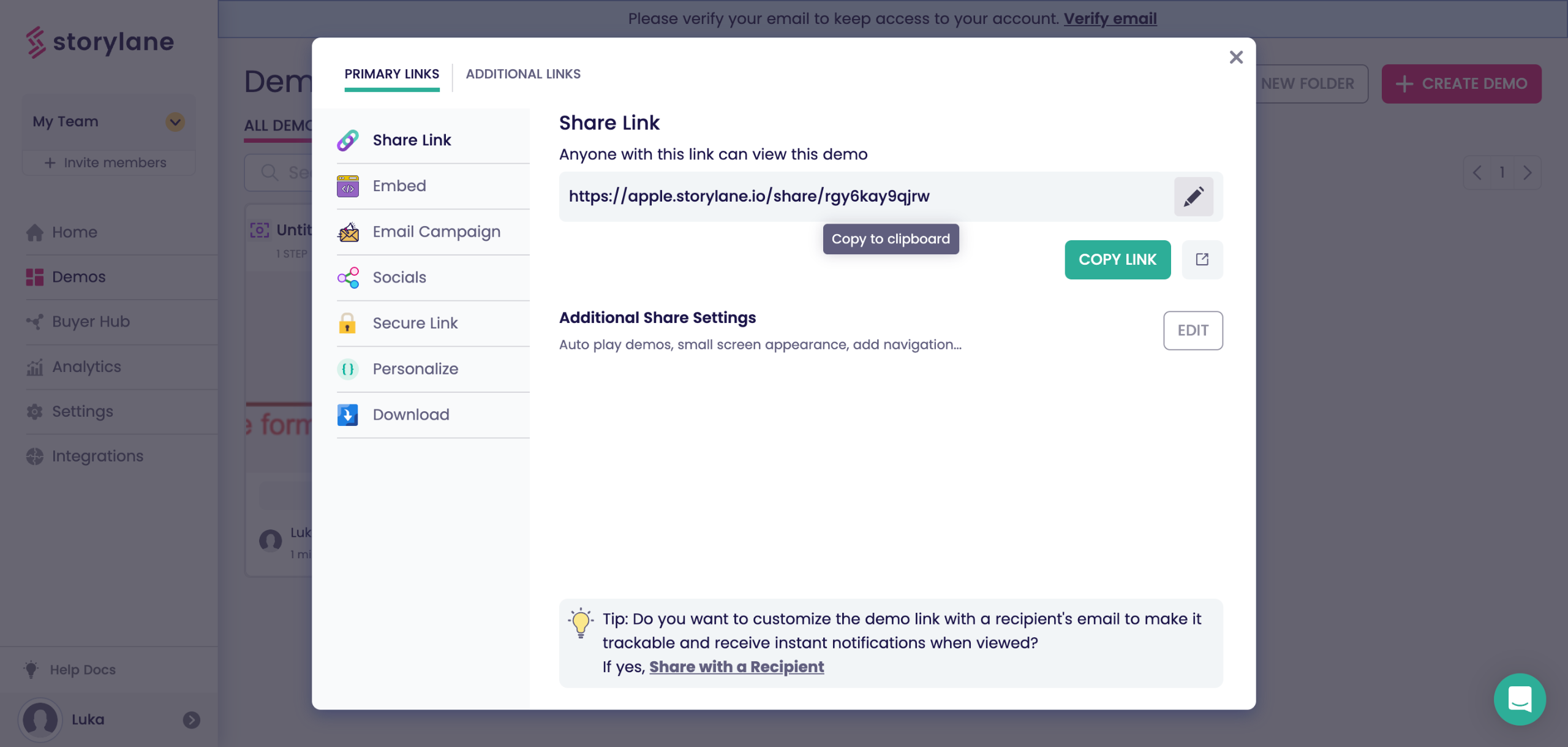Click the pencil edit link icon

click(x=1193, y=197)
